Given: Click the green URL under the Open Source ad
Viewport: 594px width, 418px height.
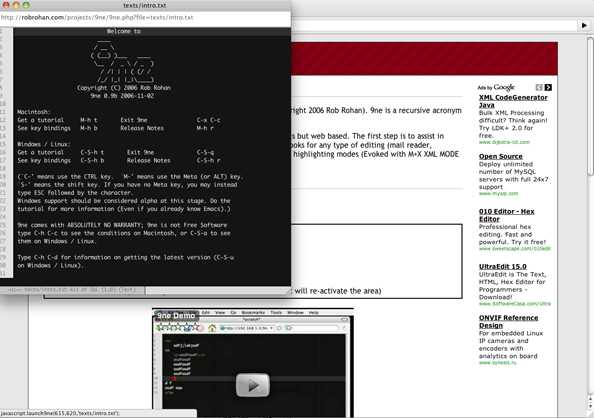Looking at the screenshot, I should [498, 194].
